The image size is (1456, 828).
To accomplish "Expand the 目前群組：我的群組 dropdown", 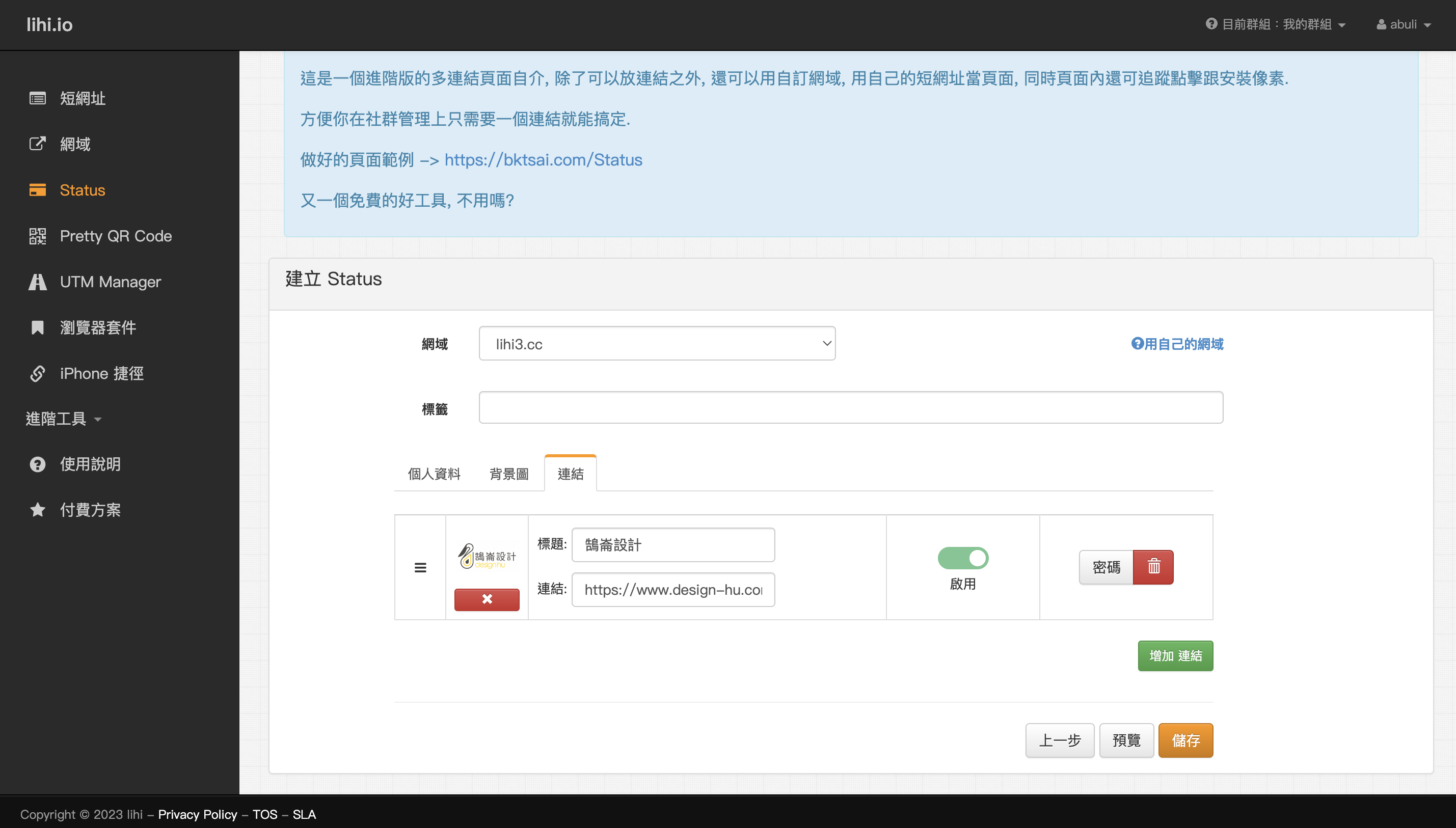I will 1276,24.
